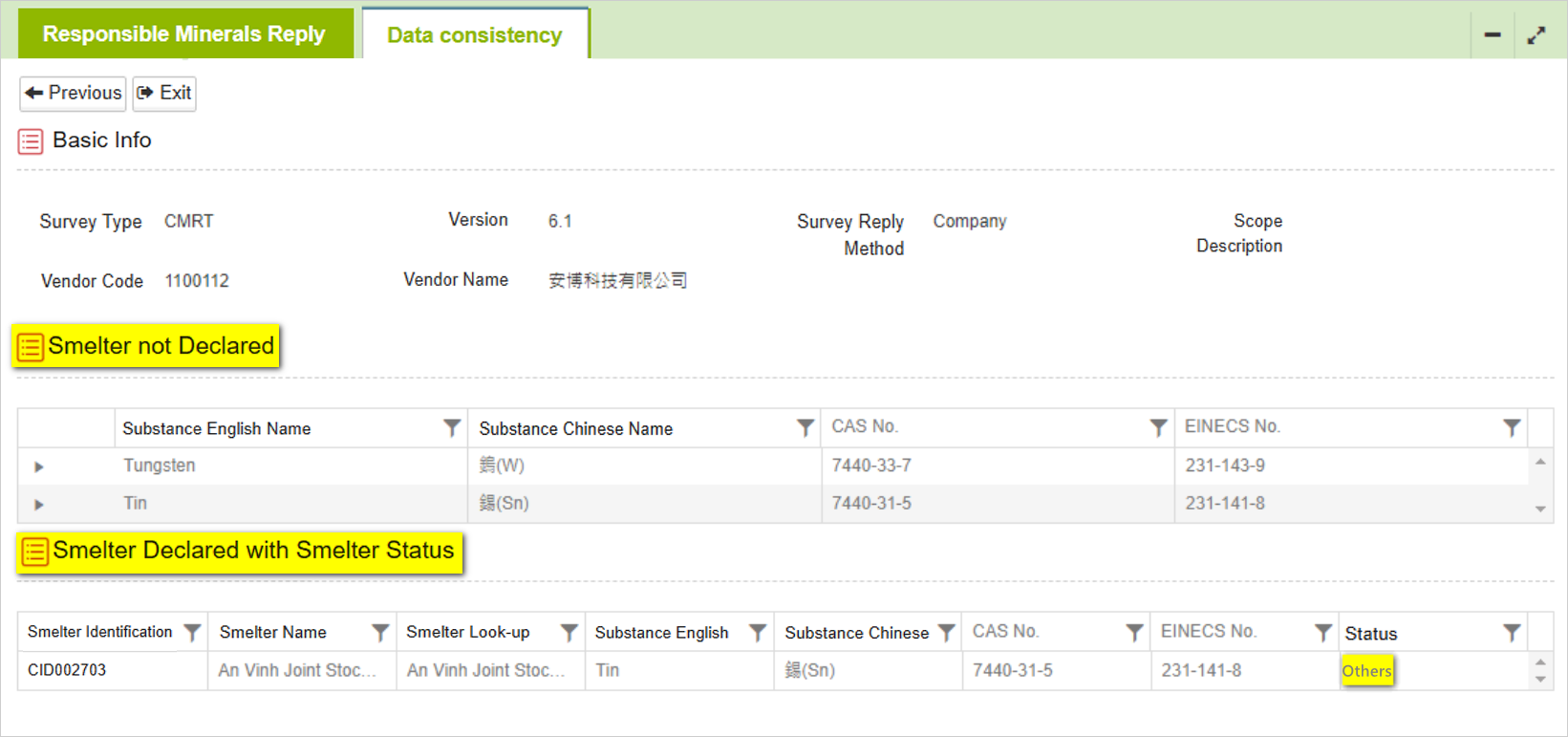Click the Smelter not Declared section icon
Screen dimensions: 1568x737
click(x=30, y=347)
